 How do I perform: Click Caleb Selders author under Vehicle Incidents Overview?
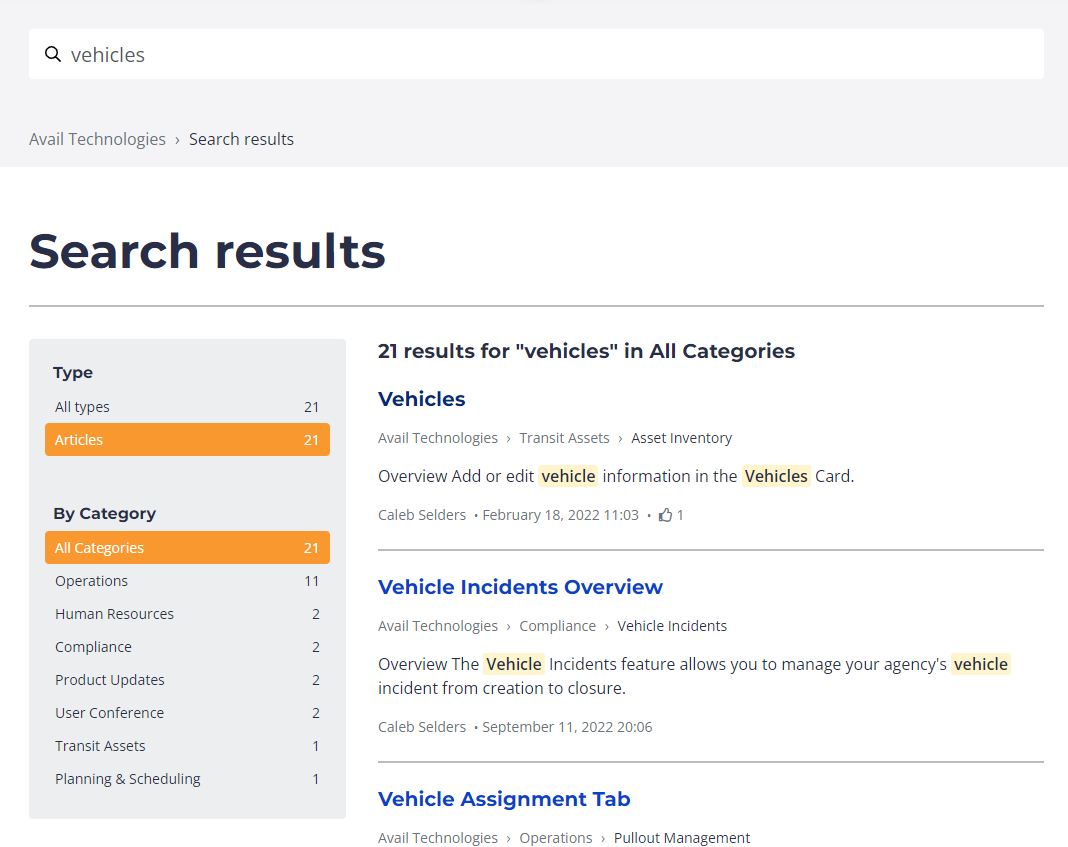(x=422, y=727)
